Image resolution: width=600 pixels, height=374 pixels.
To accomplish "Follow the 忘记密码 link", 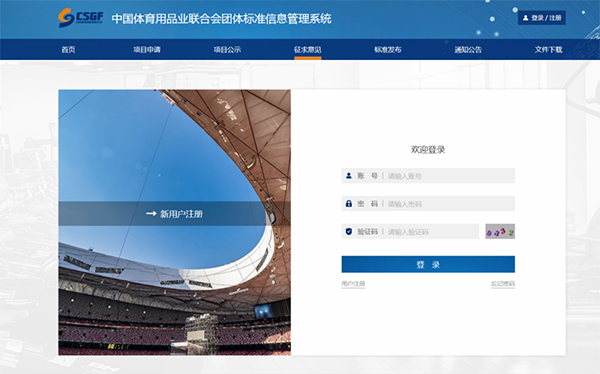I will tap(503, 284).
